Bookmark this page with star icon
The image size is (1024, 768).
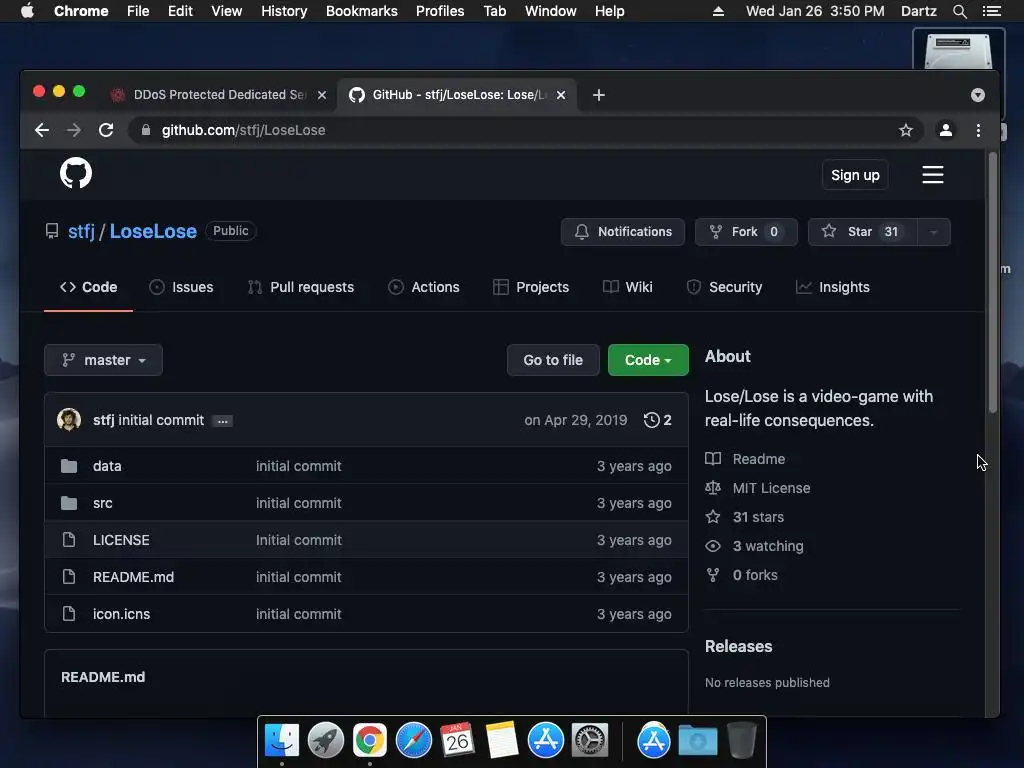tap(905, 130)
